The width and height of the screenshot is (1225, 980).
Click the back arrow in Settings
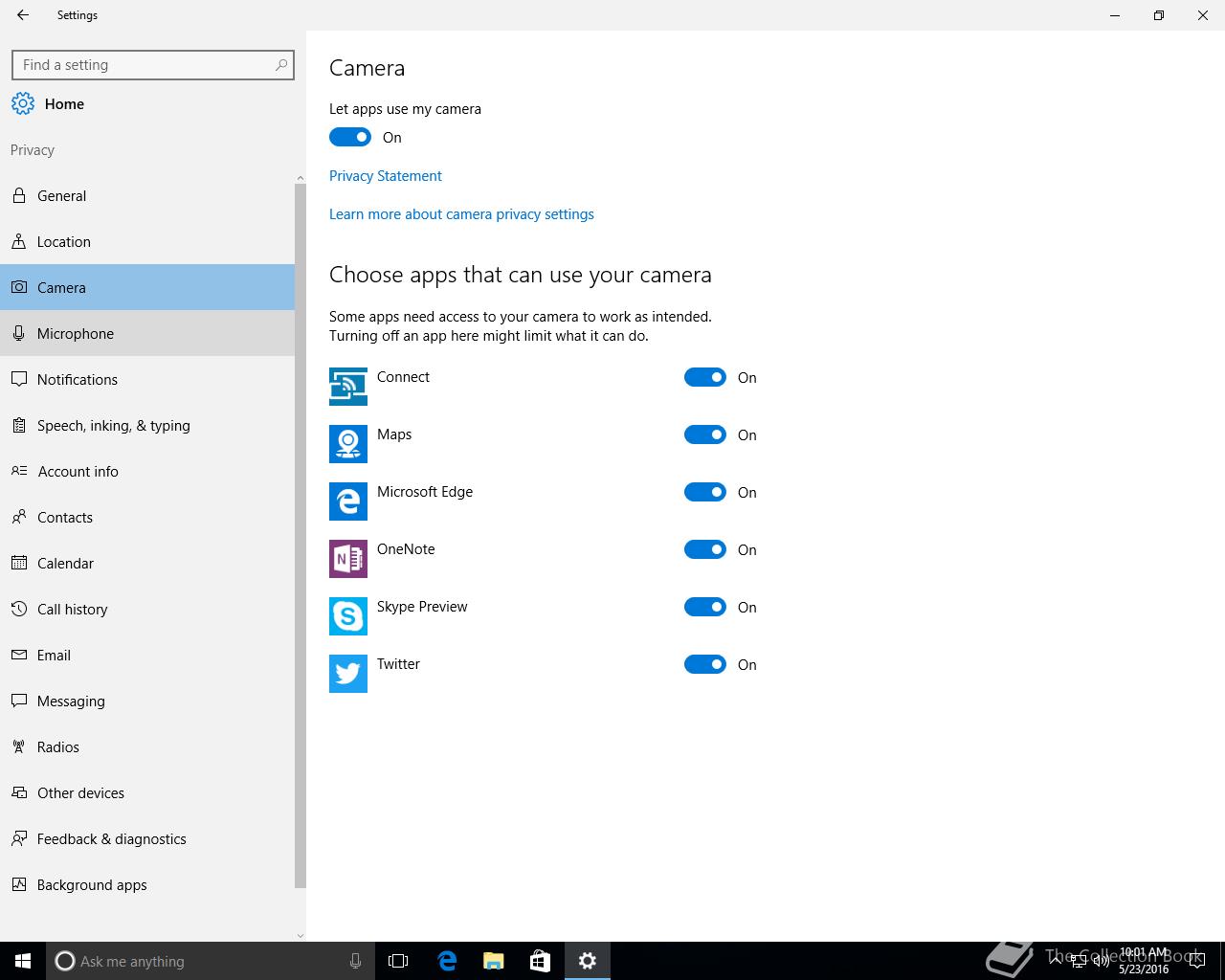point(23,15)
